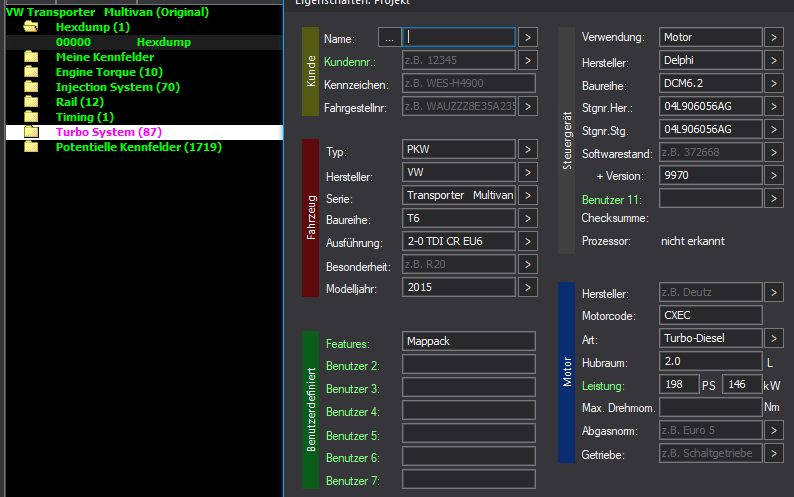Open the Verwendung Motor arrow menu

[774, 37]
